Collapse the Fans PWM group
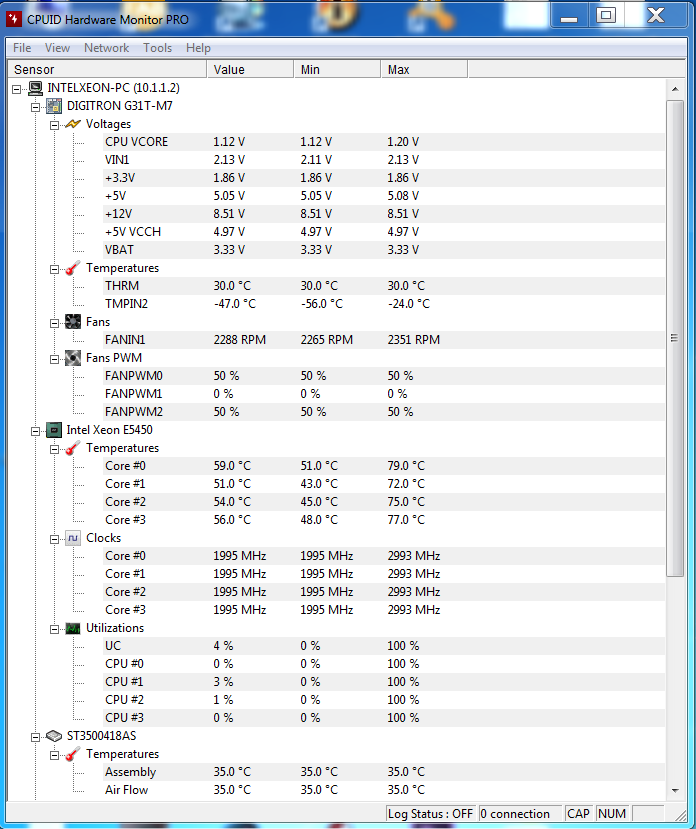Viewport: 696px width, 829px height. 54,359
